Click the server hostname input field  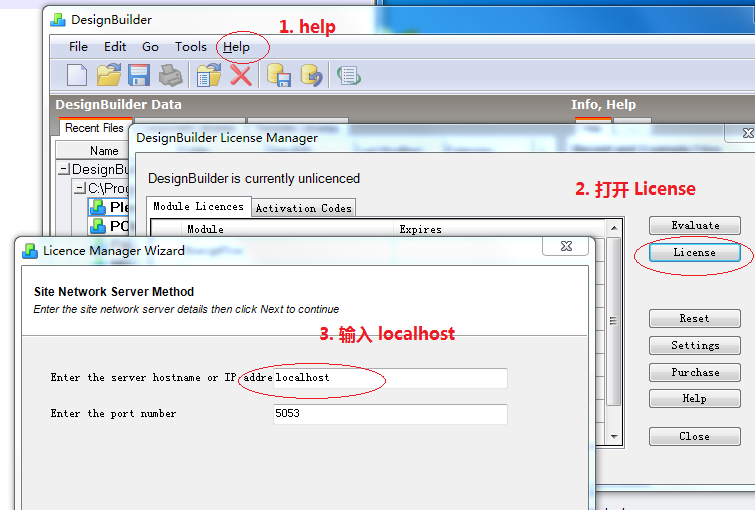click(390, 378)
